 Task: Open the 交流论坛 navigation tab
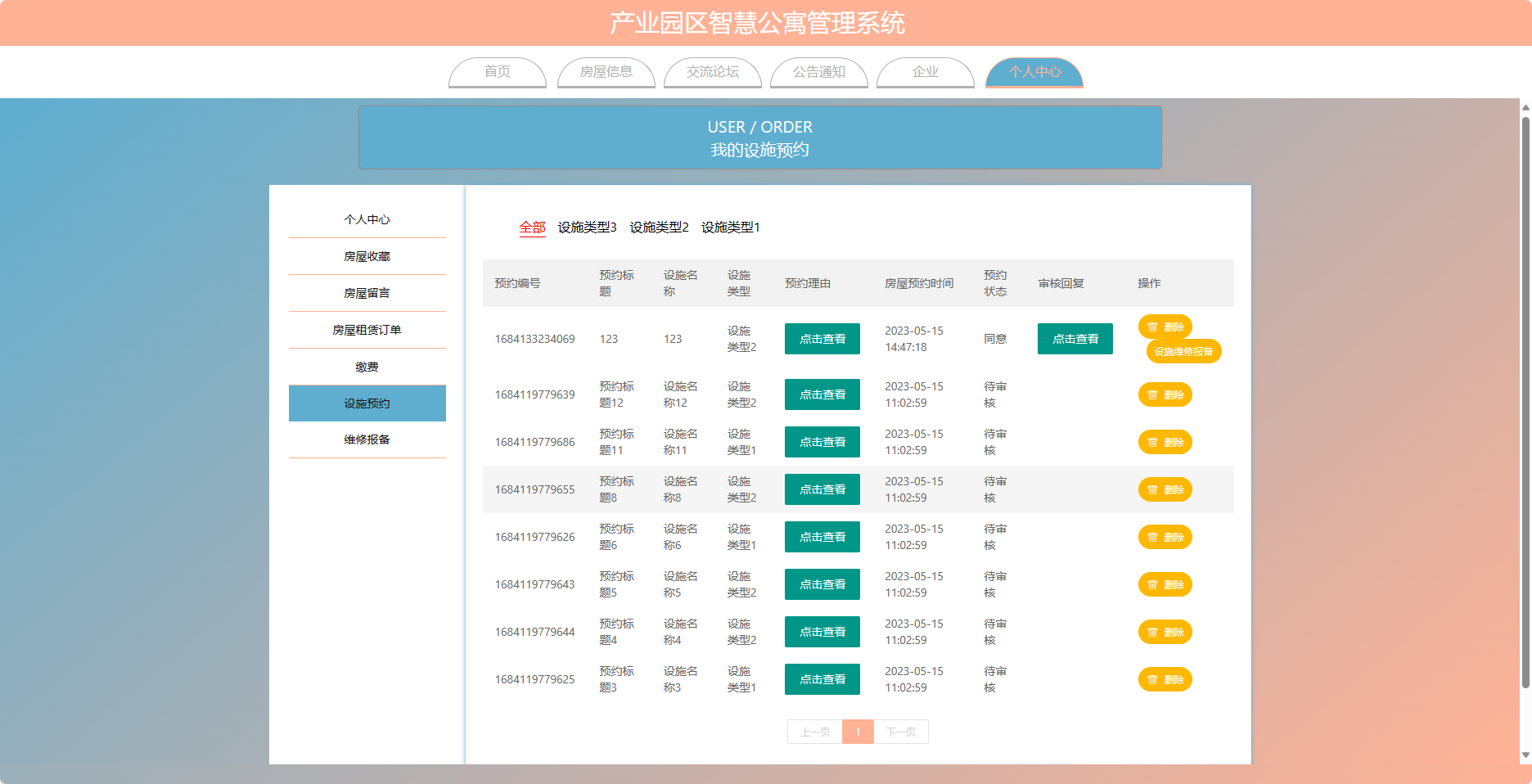point(713,72)
